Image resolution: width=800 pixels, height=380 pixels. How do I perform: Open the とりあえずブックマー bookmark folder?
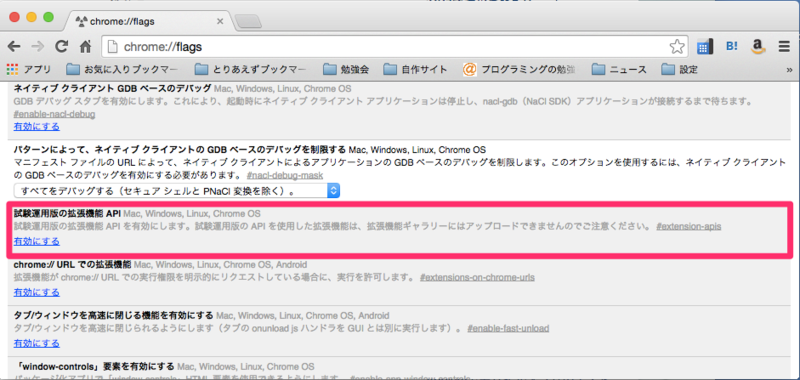point(251,69)
